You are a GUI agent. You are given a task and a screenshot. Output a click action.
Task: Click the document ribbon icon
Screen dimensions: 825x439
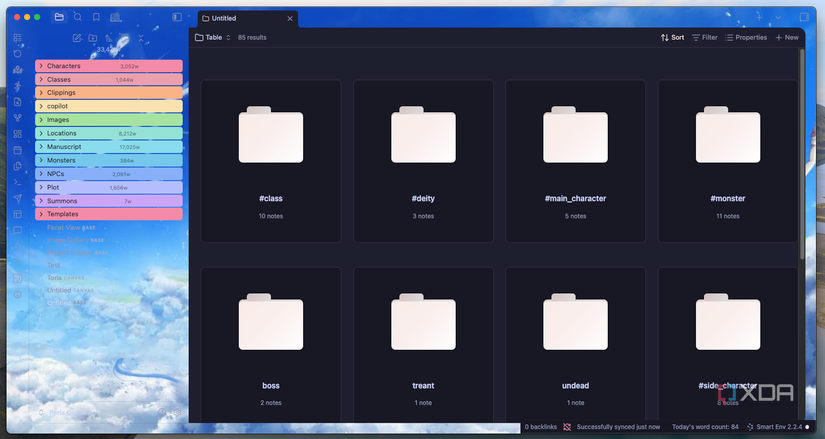17,102
